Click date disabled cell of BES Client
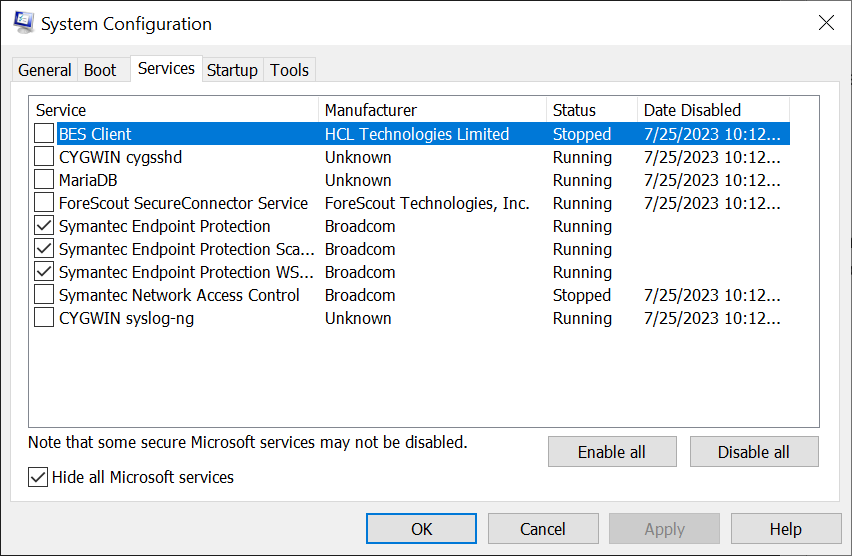This screenshot has width=852, height=556. [712, 134]
